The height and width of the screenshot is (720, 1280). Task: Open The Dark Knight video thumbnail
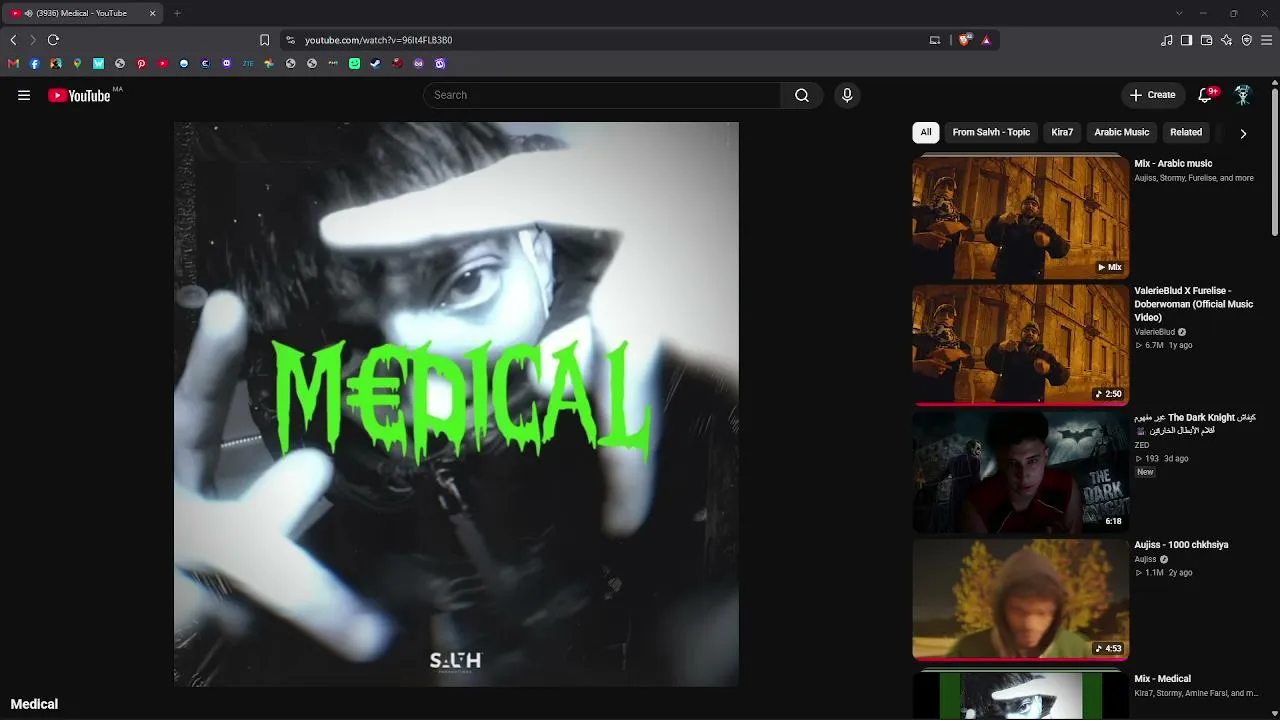[1020, 472]
